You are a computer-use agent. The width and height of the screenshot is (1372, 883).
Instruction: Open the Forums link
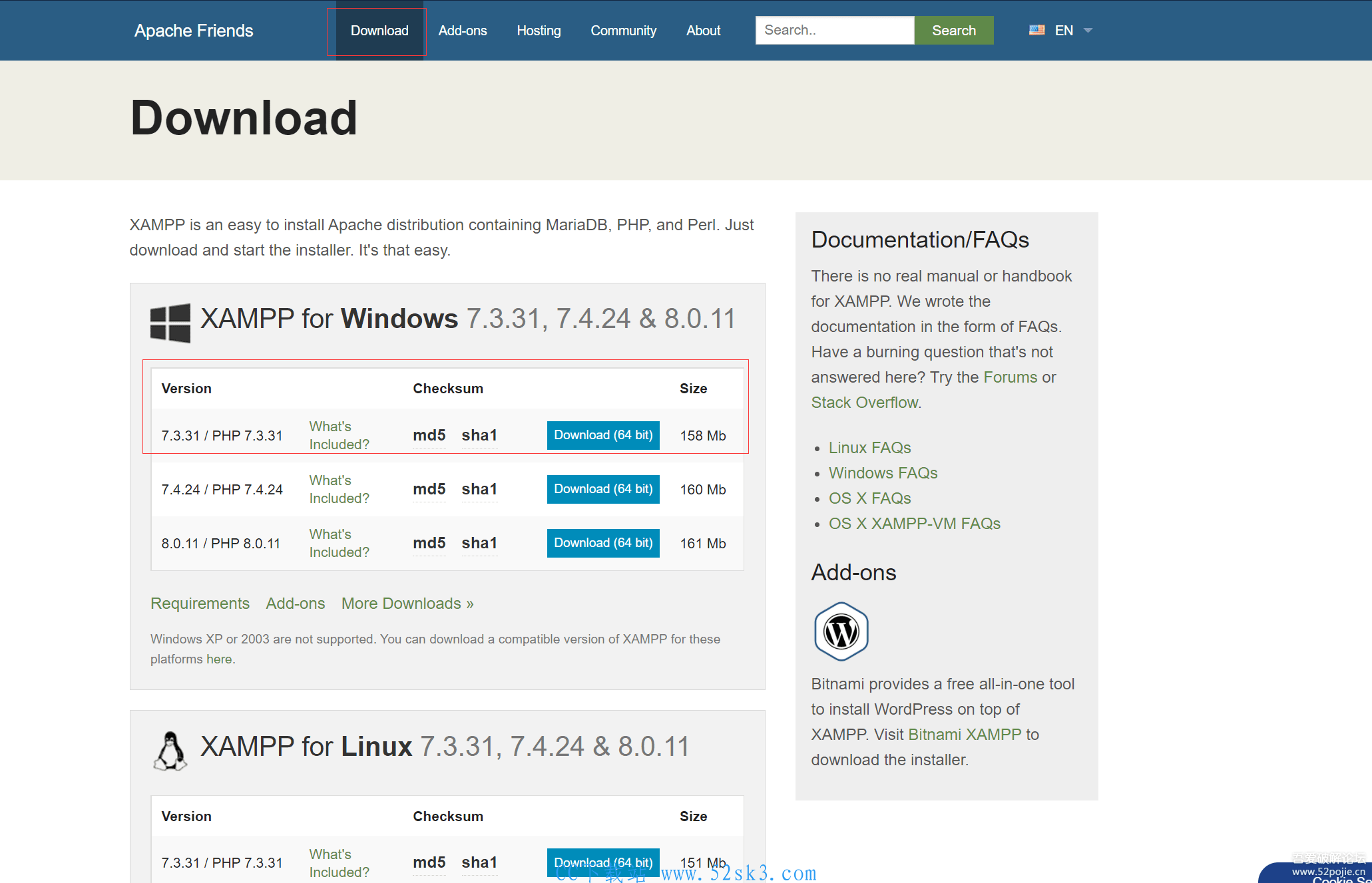click(1011, 377)
